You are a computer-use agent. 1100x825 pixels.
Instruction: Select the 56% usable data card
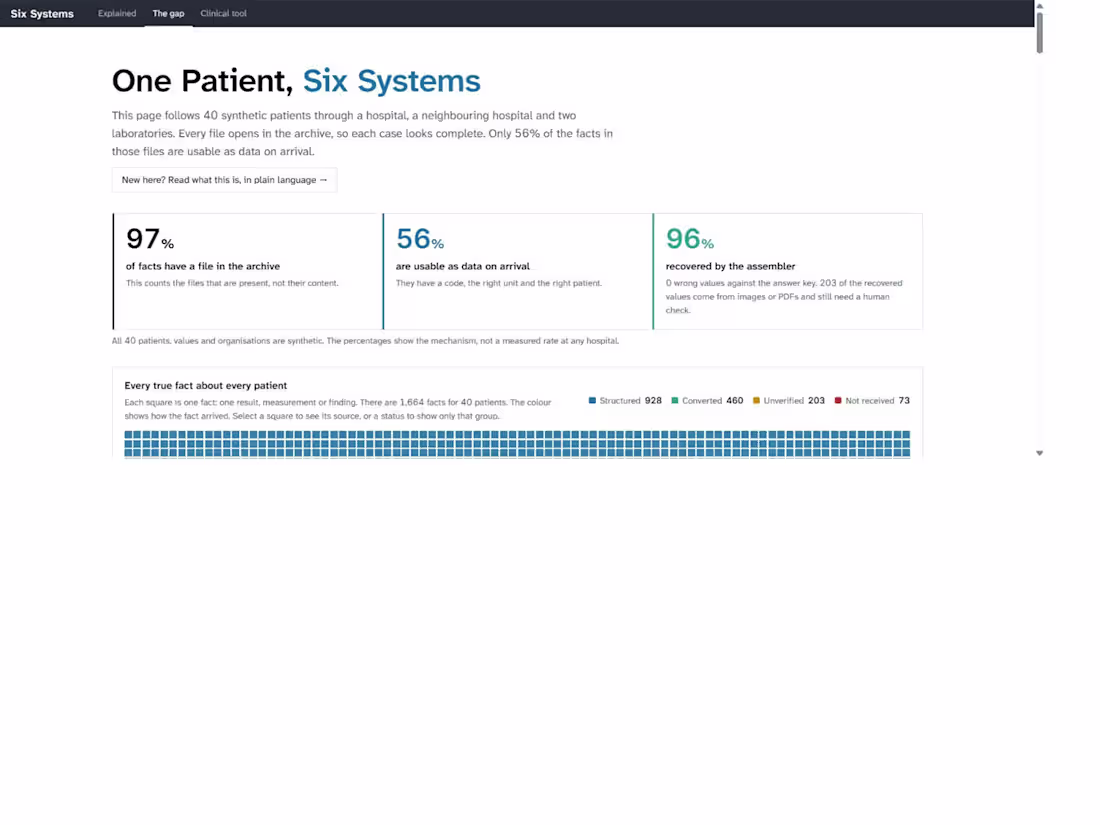click(x=518, y=271)
